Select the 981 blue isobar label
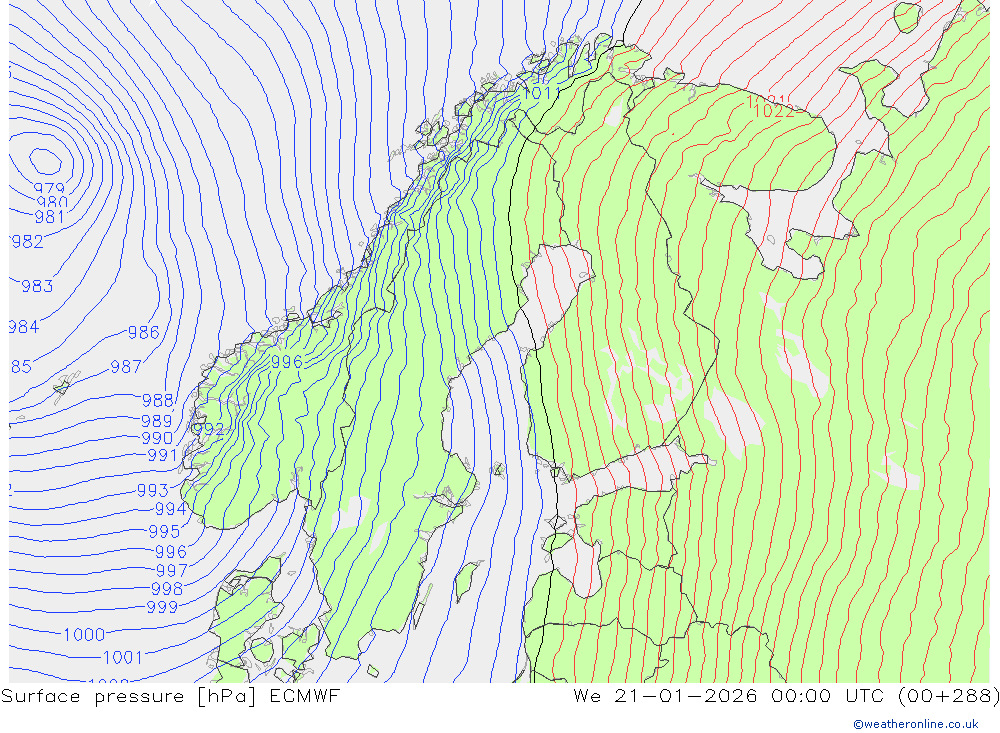This screenshot has width=1000, height=733. point(50,218)
